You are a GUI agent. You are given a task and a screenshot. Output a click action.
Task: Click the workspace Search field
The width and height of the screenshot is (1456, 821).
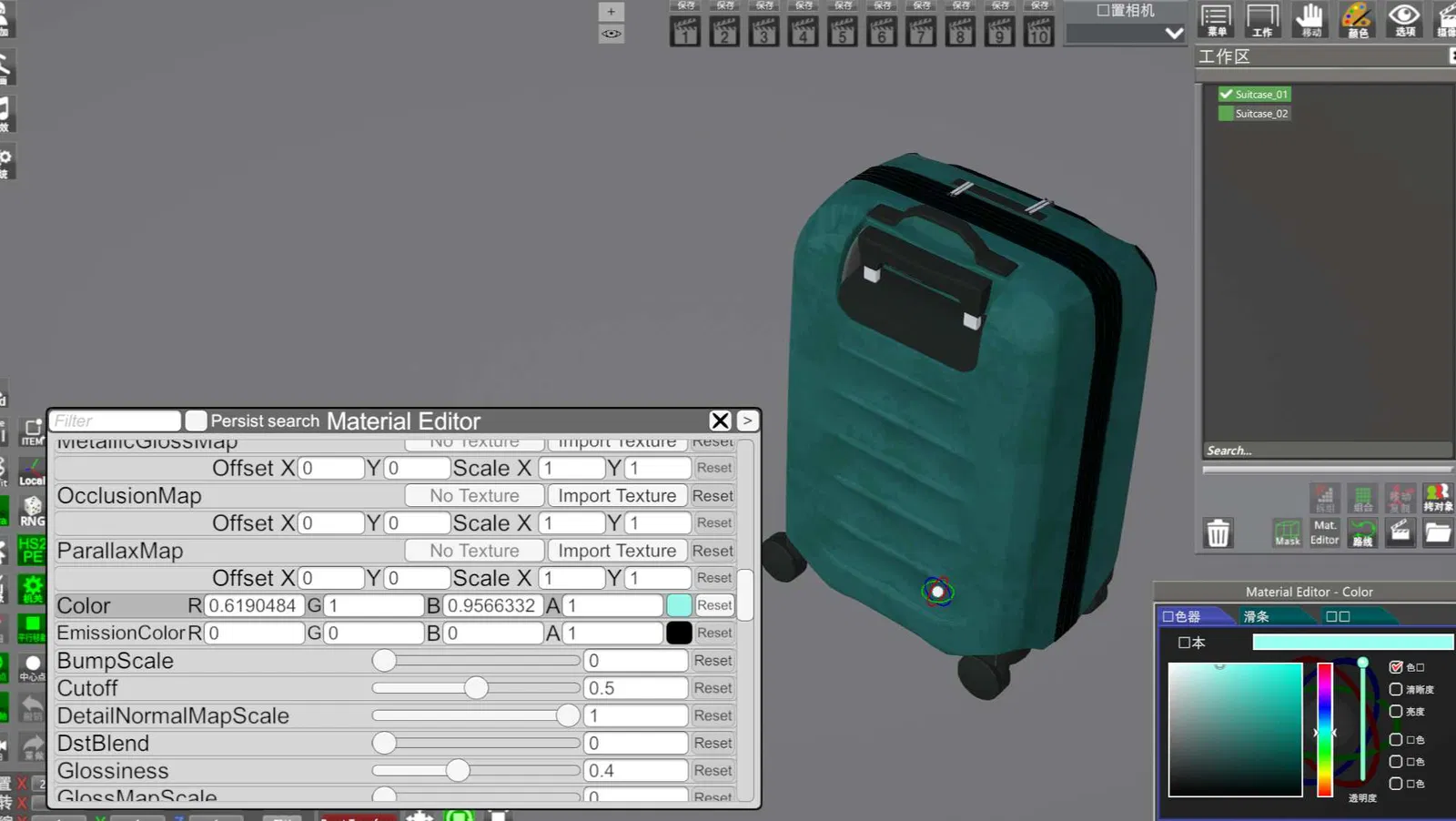click(x=1327, y=451)
